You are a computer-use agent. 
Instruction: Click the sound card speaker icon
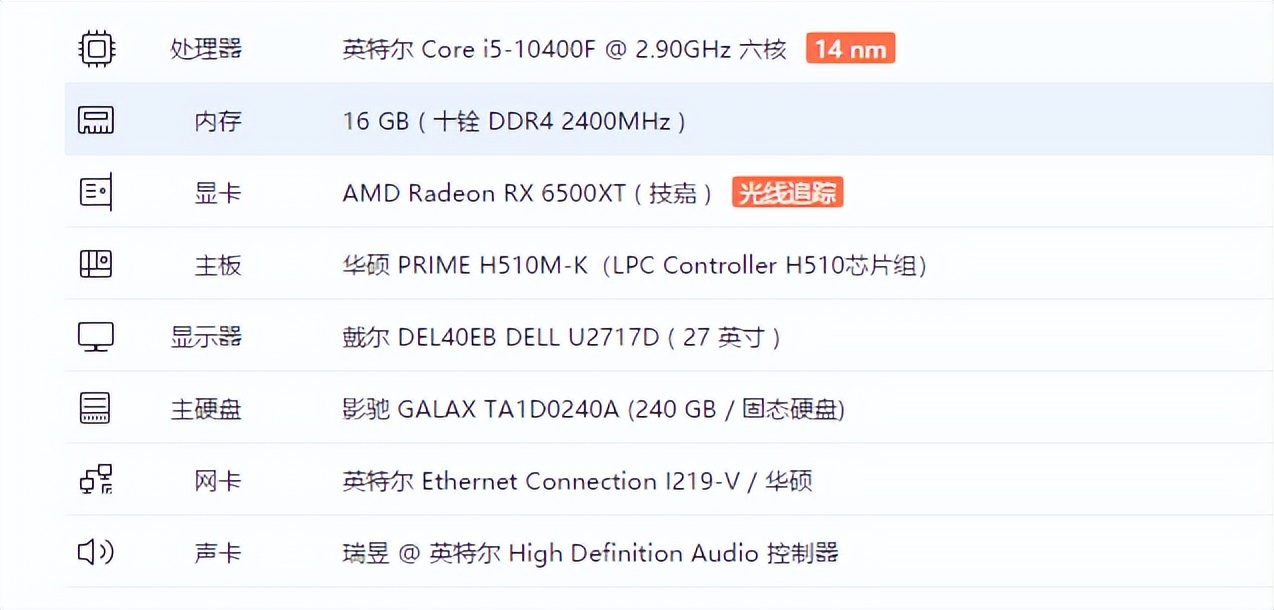(95, 552)
